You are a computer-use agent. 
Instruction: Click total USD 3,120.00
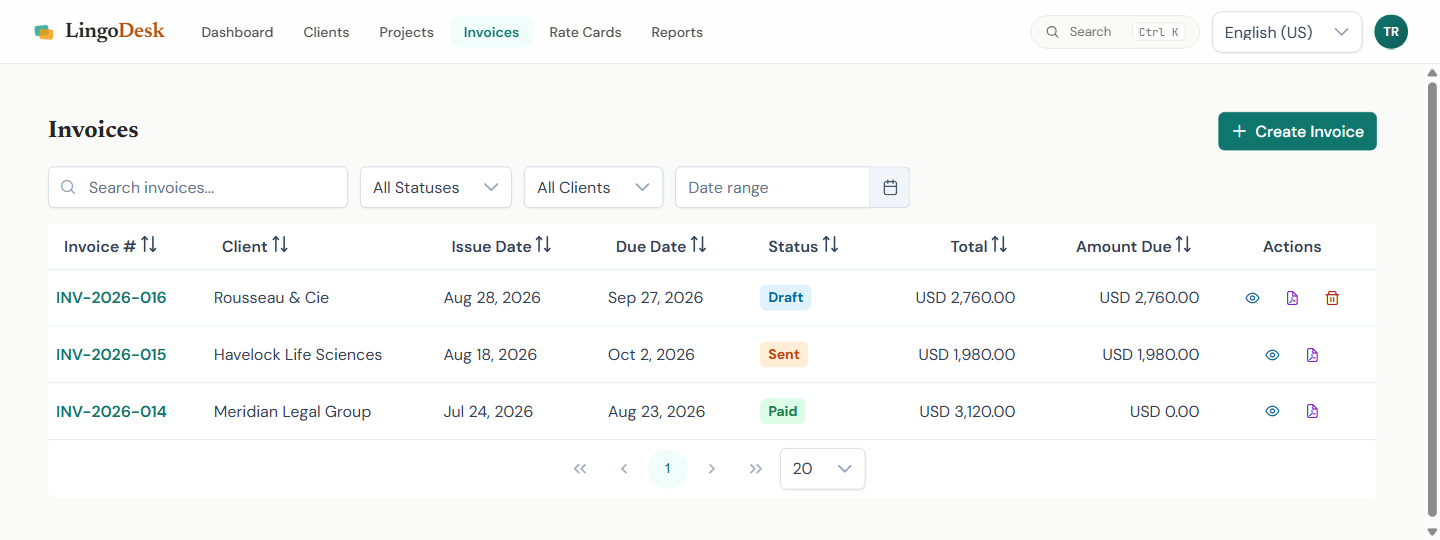point(967,411)
